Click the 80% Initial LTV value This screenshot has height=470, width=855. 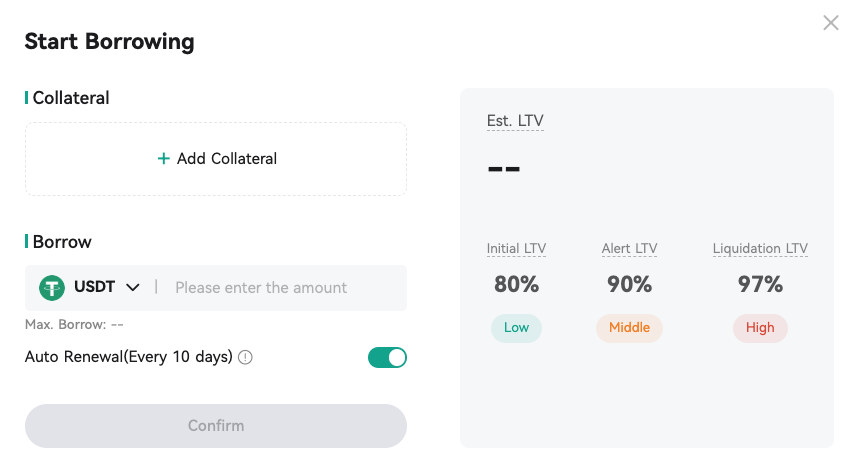click(x=516, y=284)
